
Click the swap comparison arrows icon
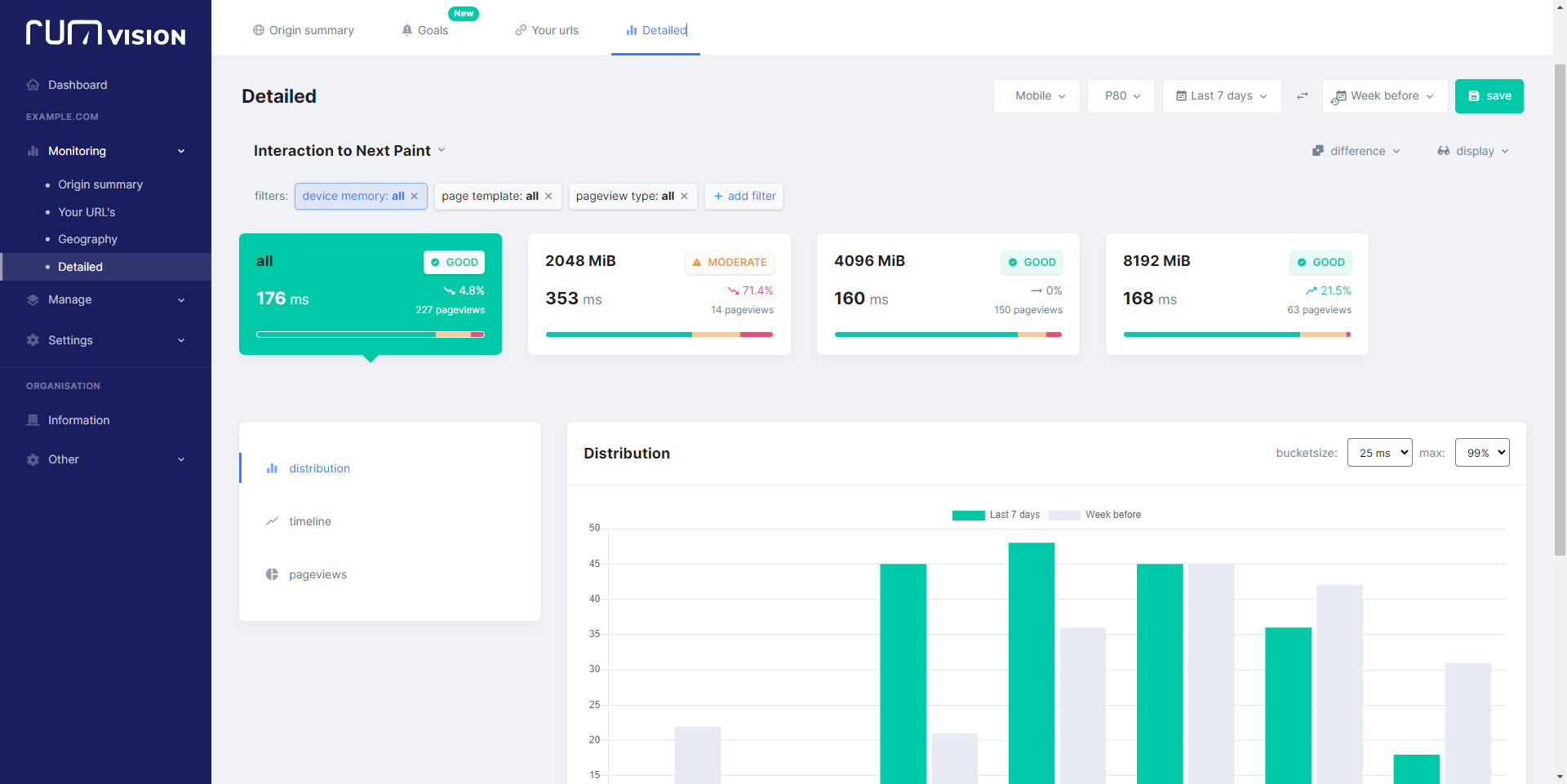1303,96
